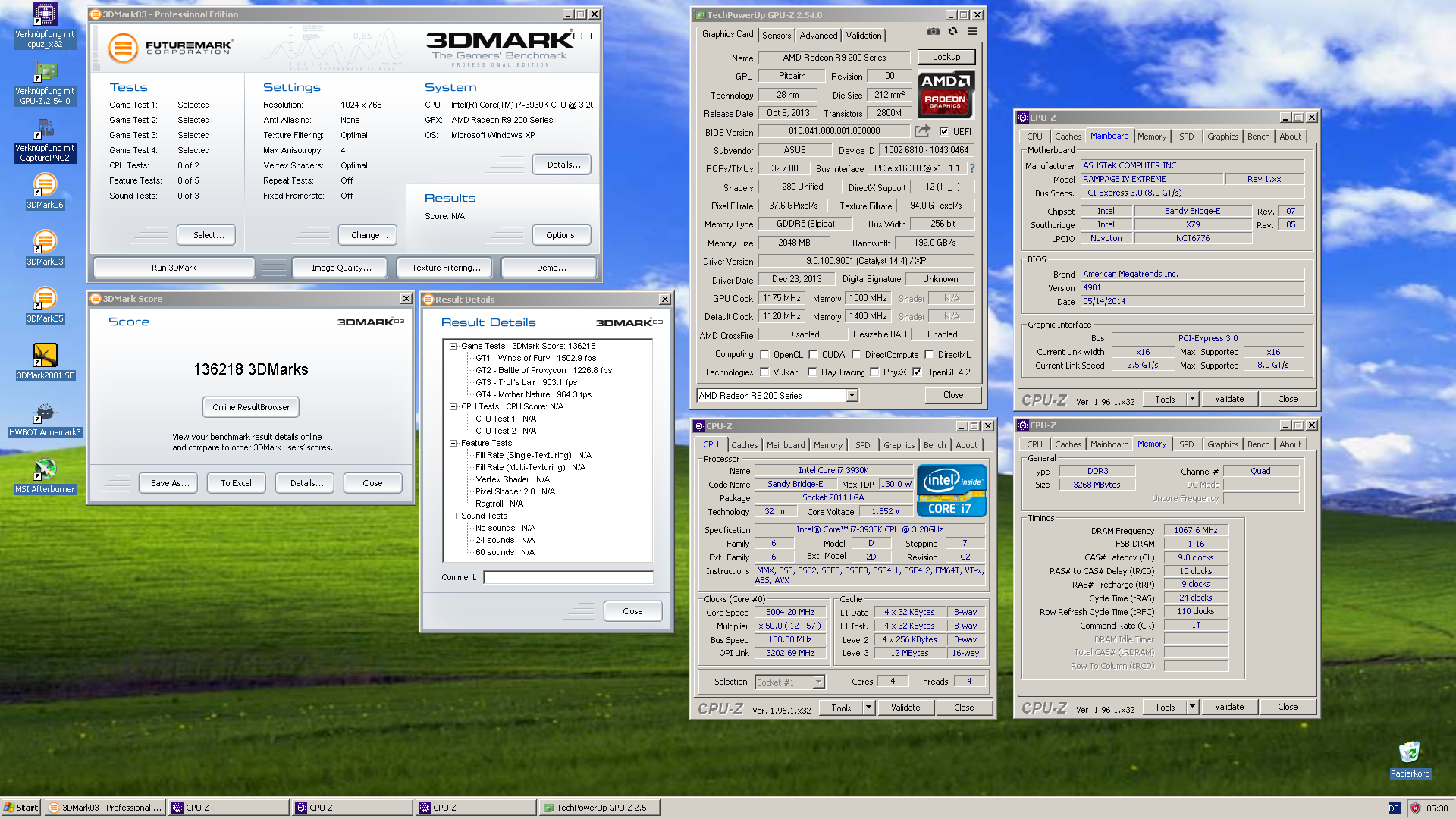Open the MSI Afterburner desktop icon
This screenshot has width=1456, height=819.
pyautogui.click(x=45, y=475)
